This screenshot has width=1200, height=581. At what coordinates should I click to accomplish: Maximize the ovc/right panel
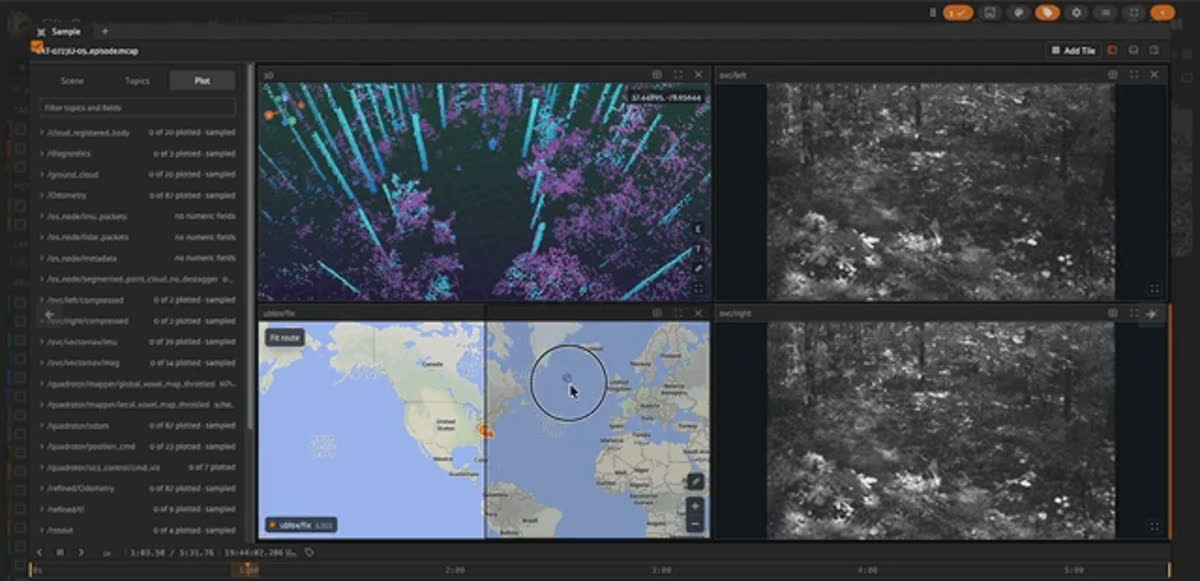(x=1133, y=313)
